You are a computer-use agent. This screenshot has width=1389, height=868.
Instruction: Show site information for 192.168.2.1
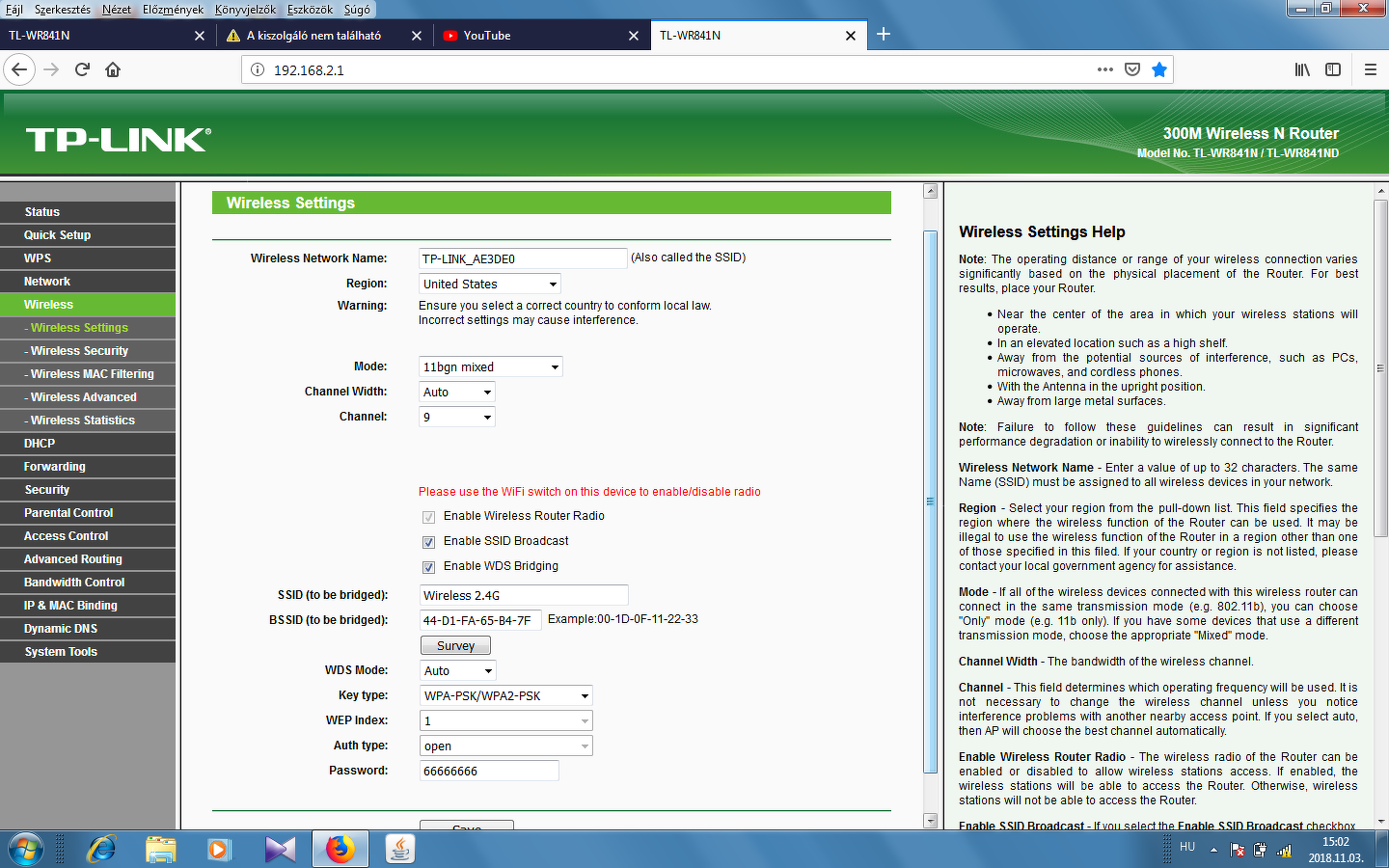[x=257, y=69]
